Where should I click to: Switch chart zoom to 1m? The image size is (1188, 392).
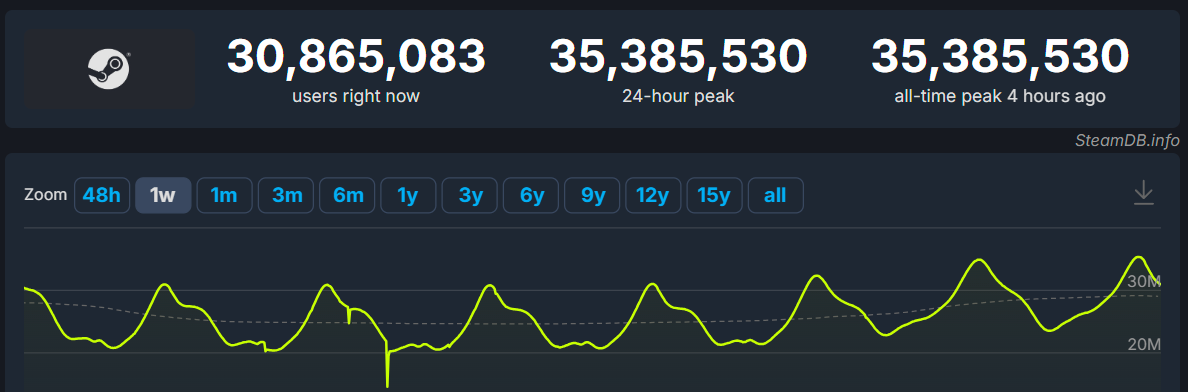(224, 196)
